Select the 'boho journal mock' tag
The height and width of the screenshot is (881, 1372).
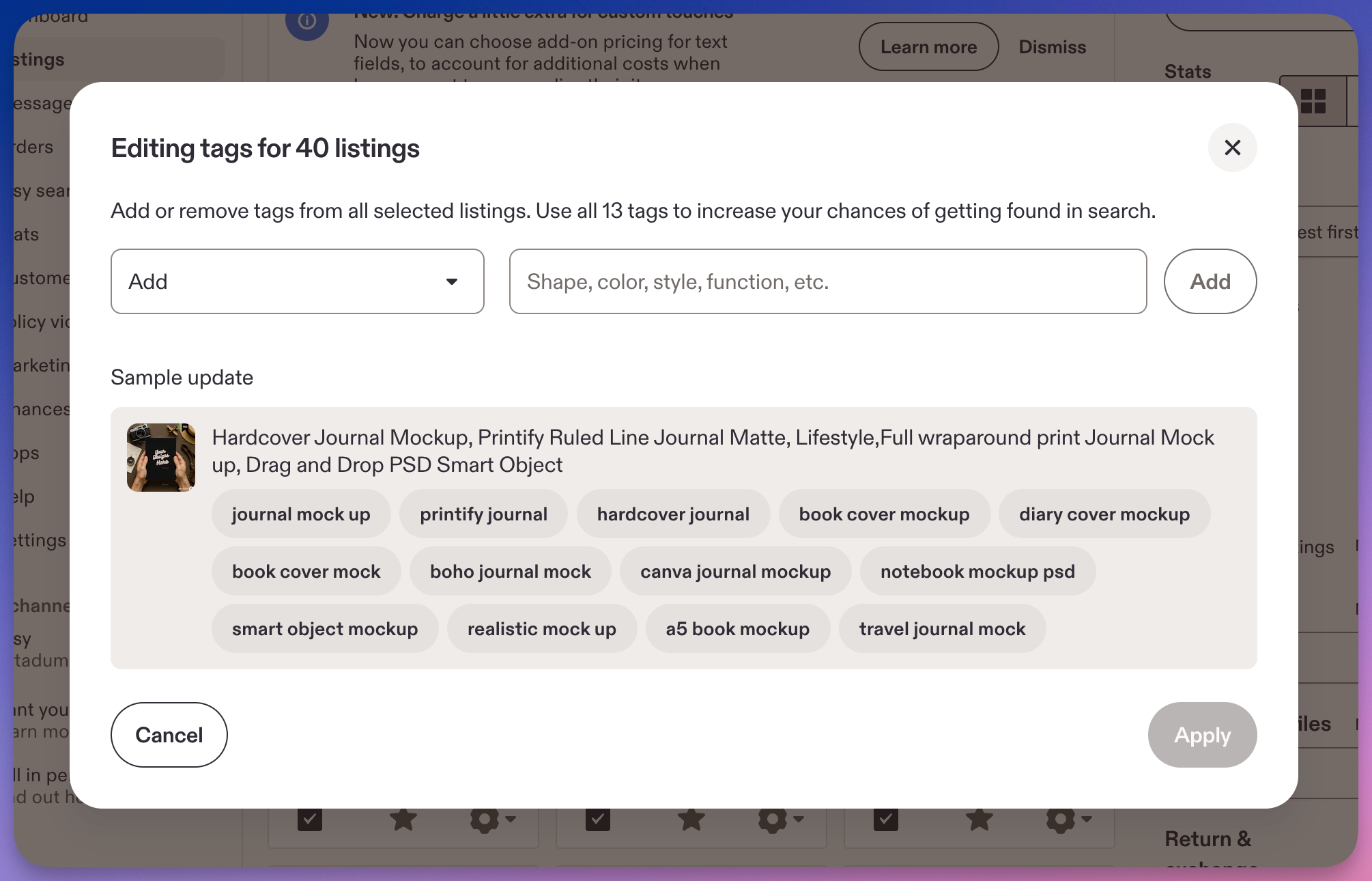point(510,571)
